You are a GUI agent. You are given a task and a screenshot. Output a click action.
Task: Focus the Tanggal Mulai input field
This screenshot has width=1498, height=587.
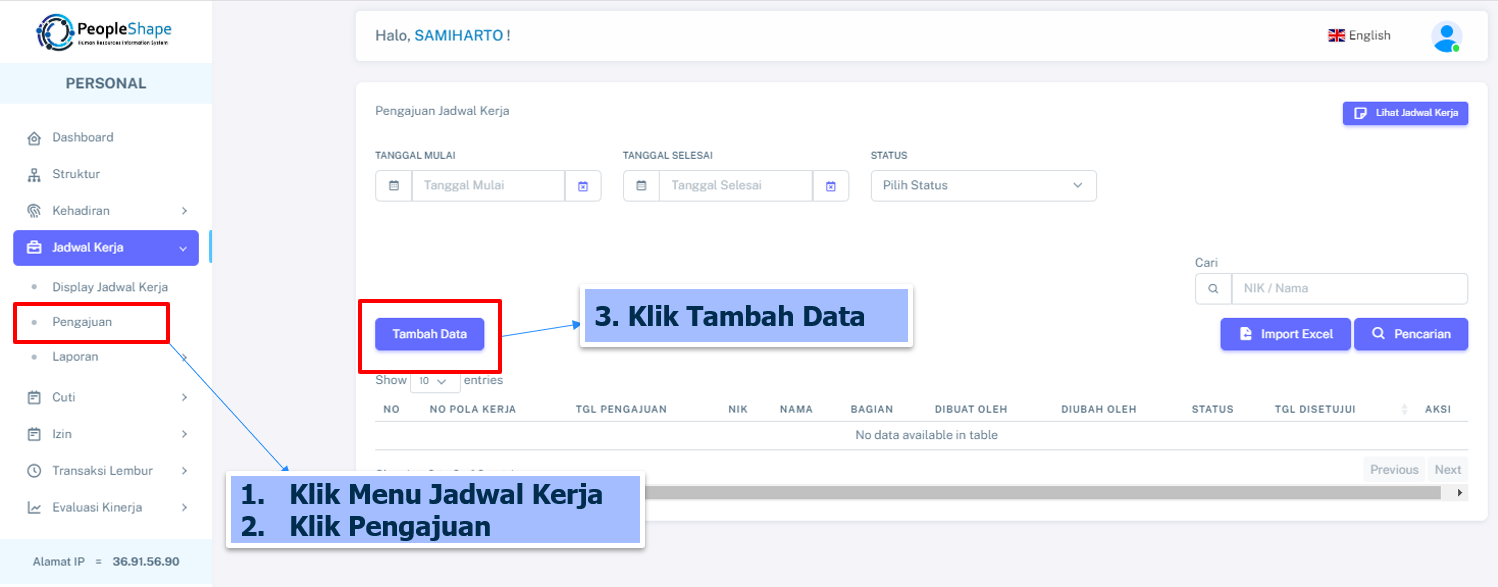coord(488,186)
